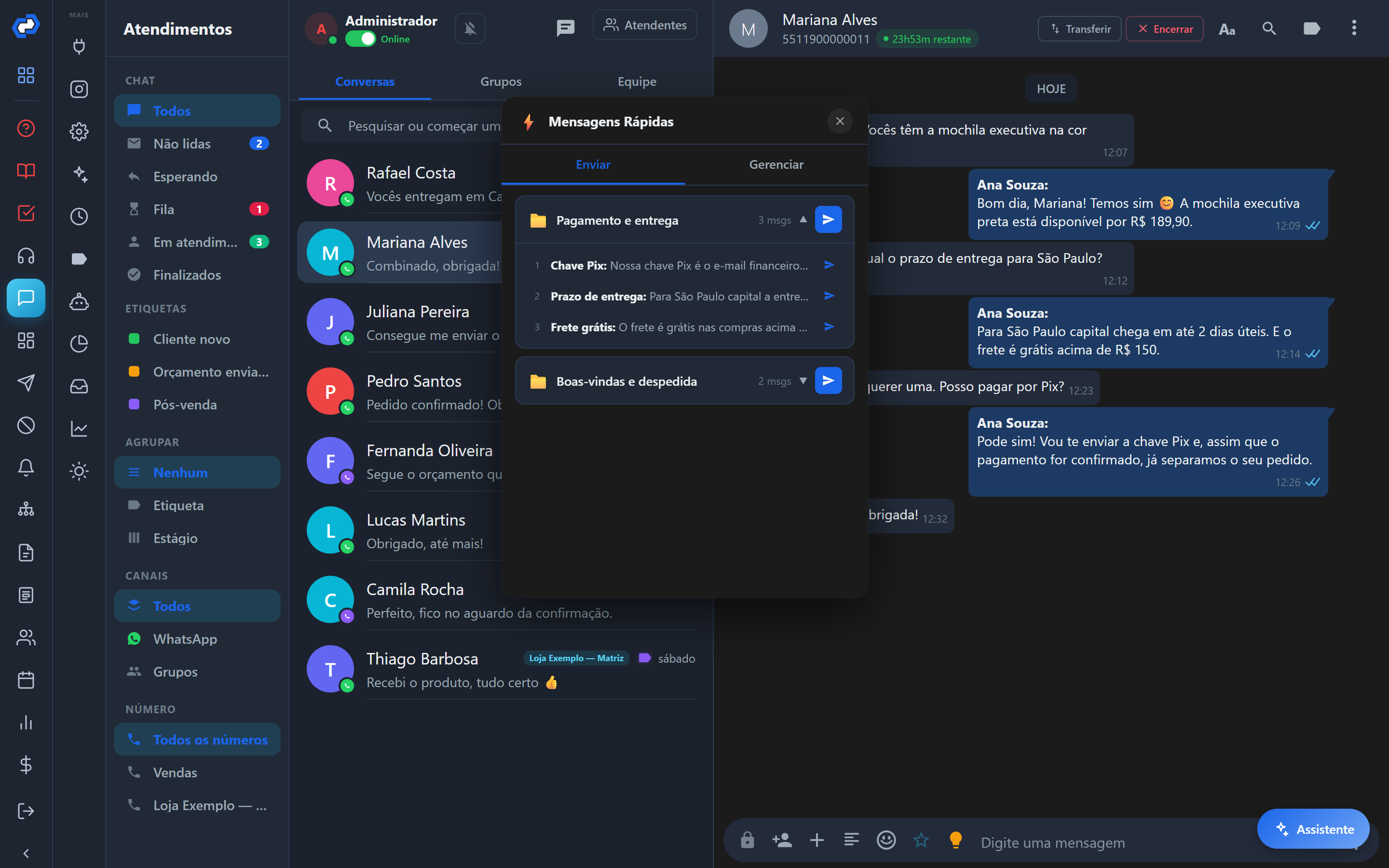The height and width of the screenshot is (868, 1389).
Task: Select the Vendas number filter
Action: (x=197, y=772)
